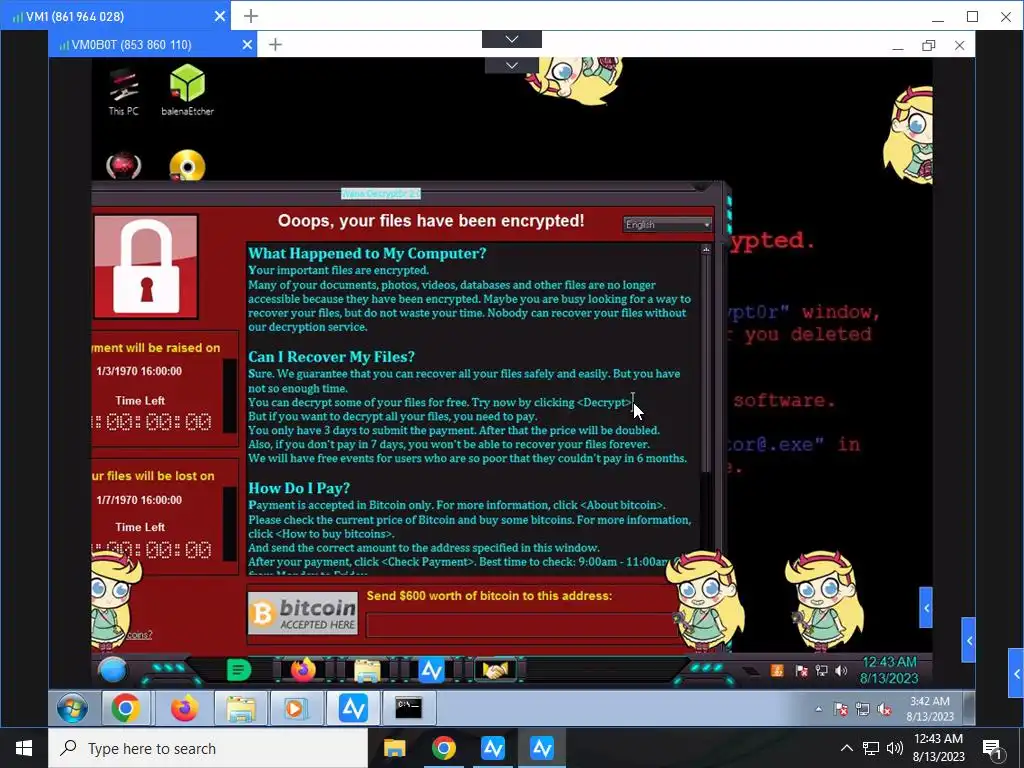Open File Explorer on the dark themed taskbar
Screen dimensions: 1024x768
[367, 671]
